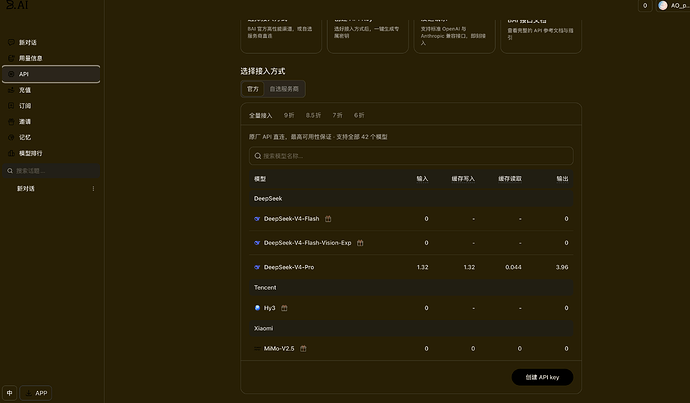Screen dimensions: 690x403
Task: Click the B.AI logo
Action: tap(18, 5)
